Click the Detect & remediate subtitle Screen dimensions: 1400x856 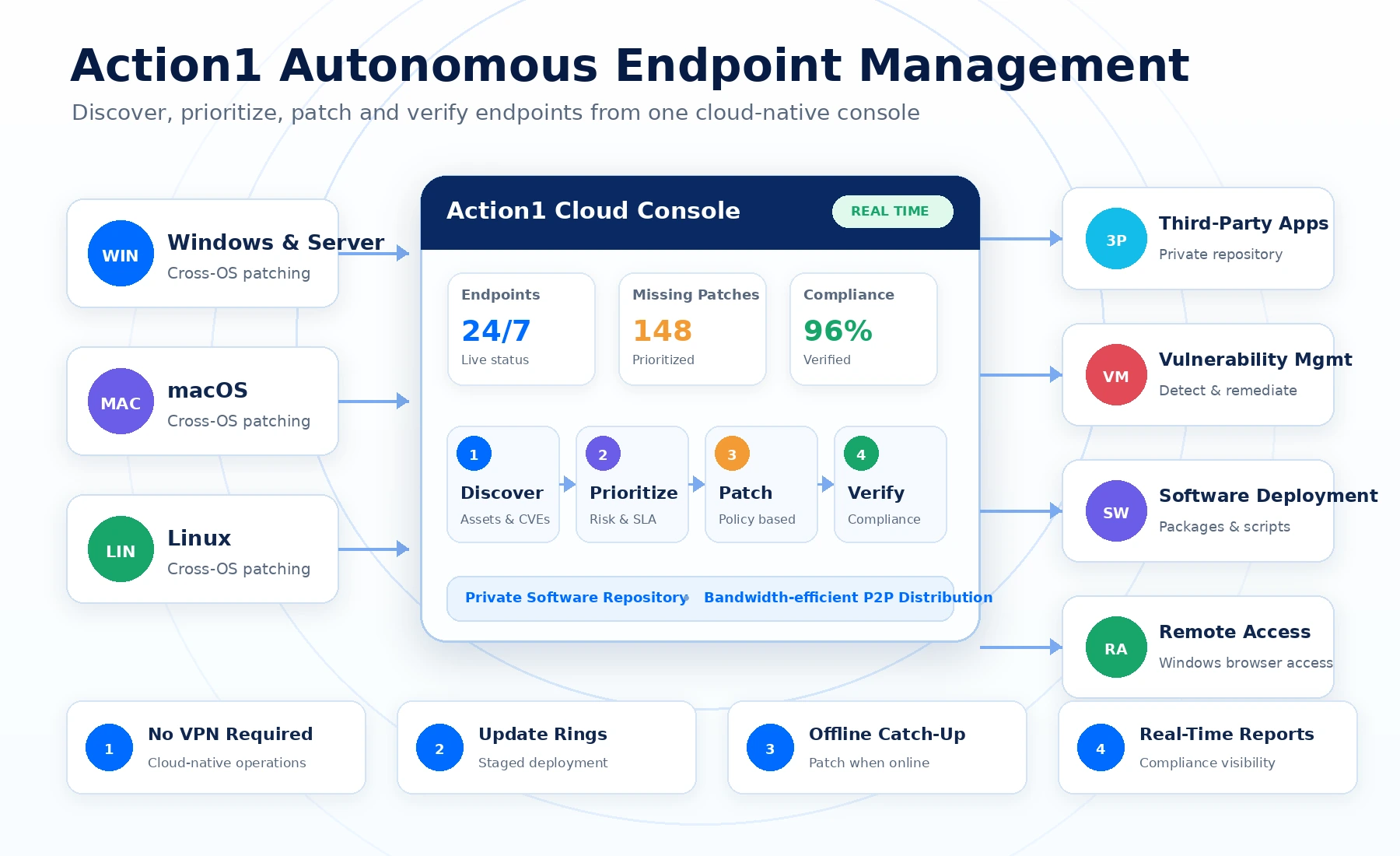1227,391
